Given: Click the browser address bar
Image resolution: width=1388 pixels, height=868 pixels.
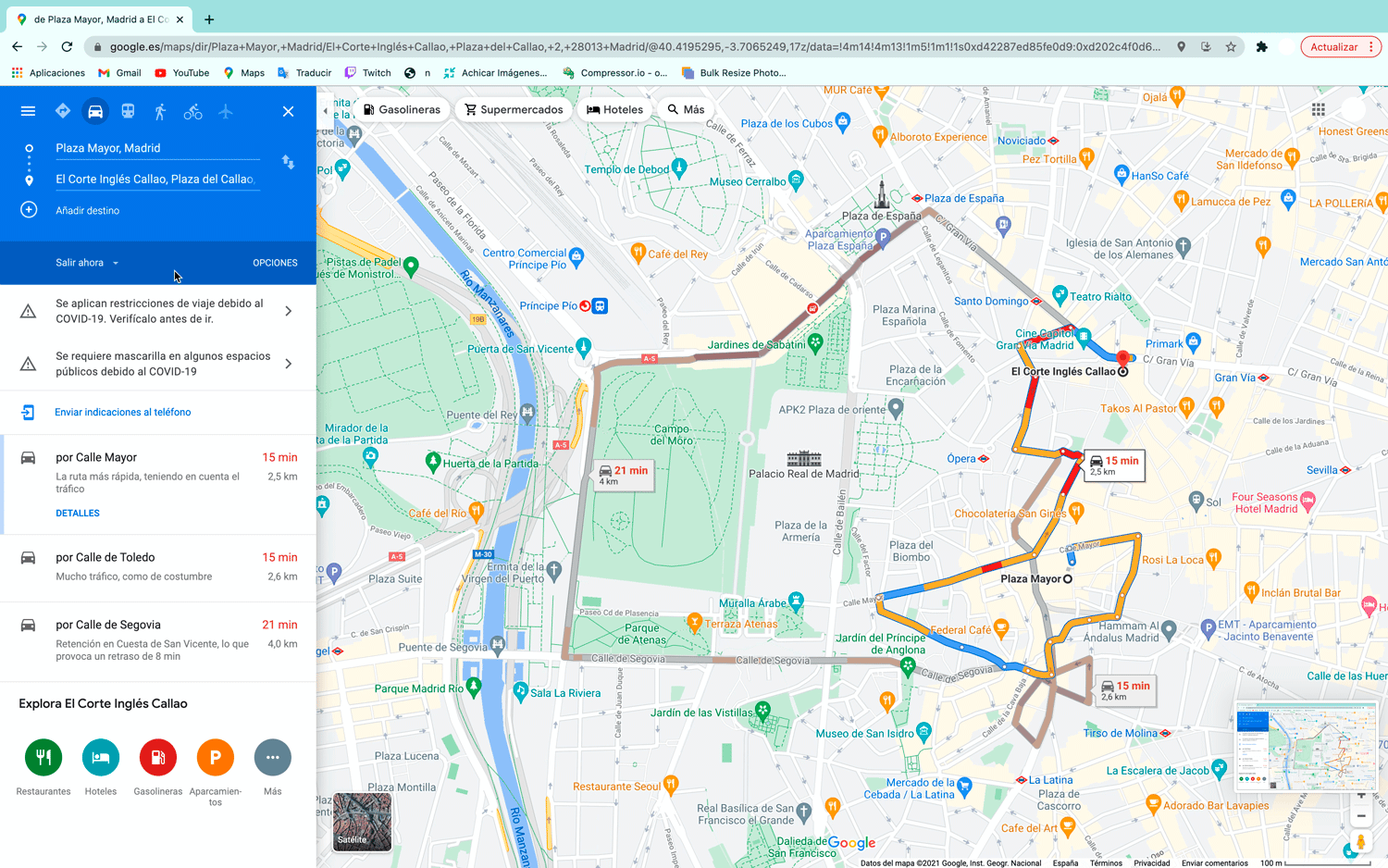Looking at the screenshot, I should point(635,46).
